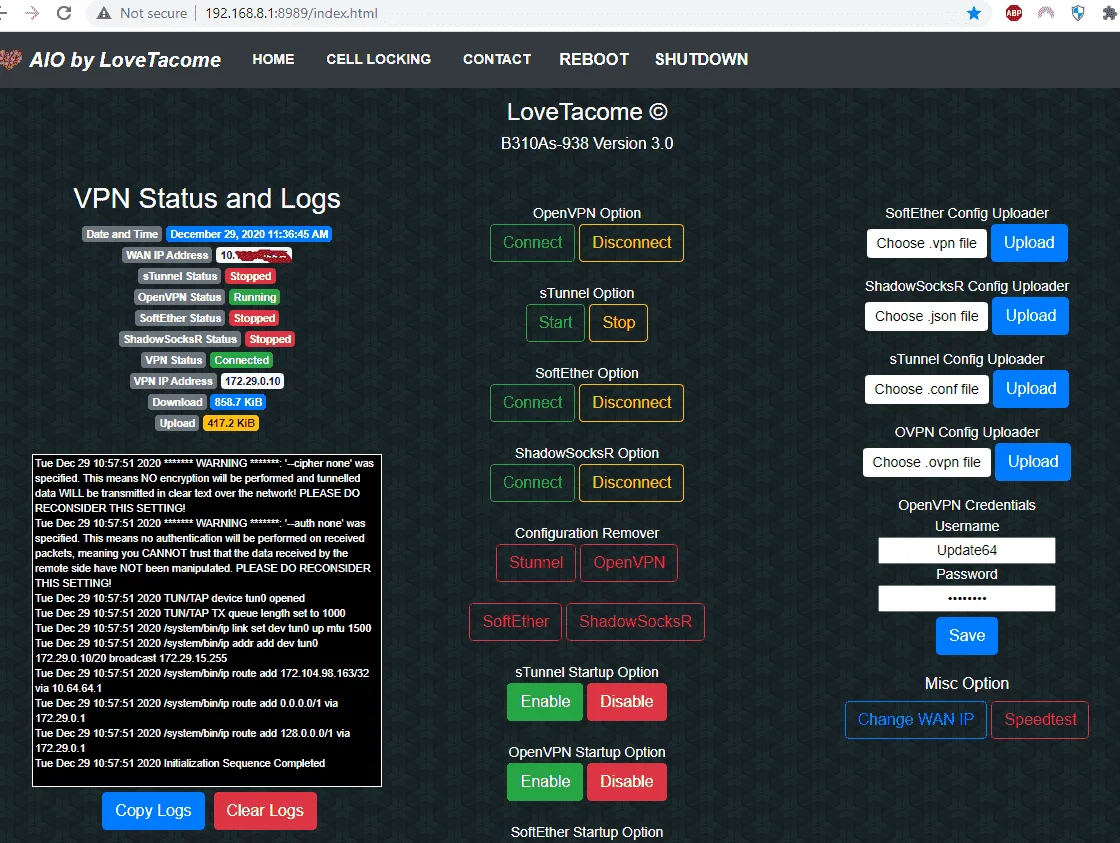Save the OpenVPN credentials
The image size is (1120, 843).
click(x=966, y=636)
